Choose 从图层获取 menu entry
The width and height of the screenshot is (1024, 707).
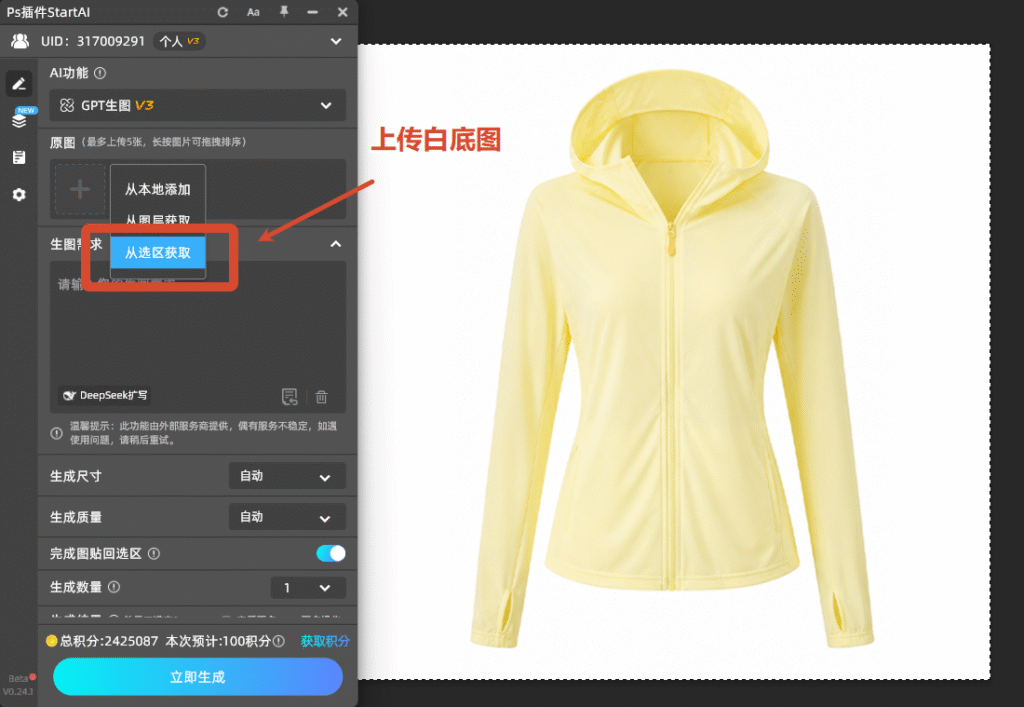(x=157, y=219)
